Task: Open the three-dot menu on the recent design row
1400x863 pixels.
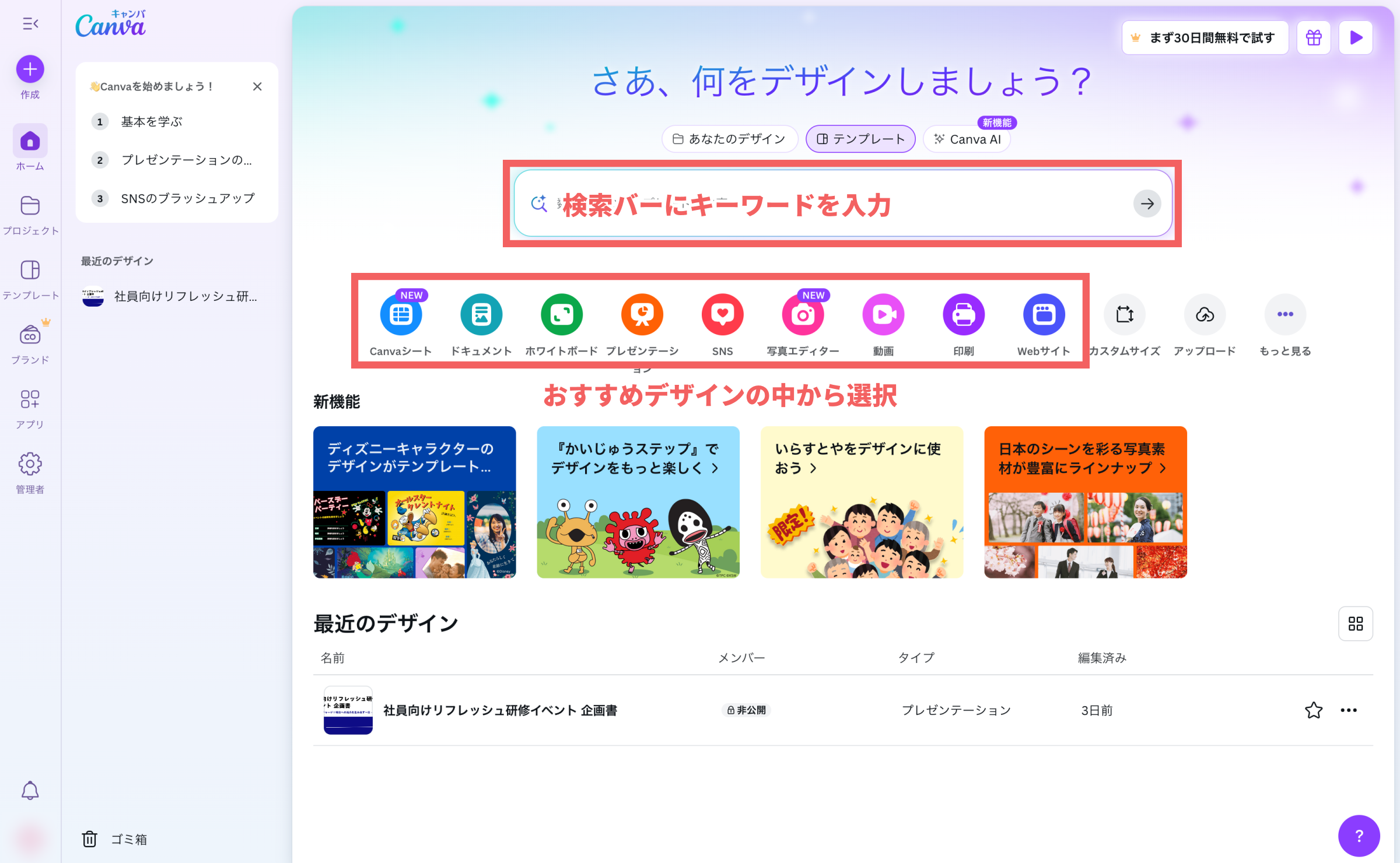Action: [1349, 710]
